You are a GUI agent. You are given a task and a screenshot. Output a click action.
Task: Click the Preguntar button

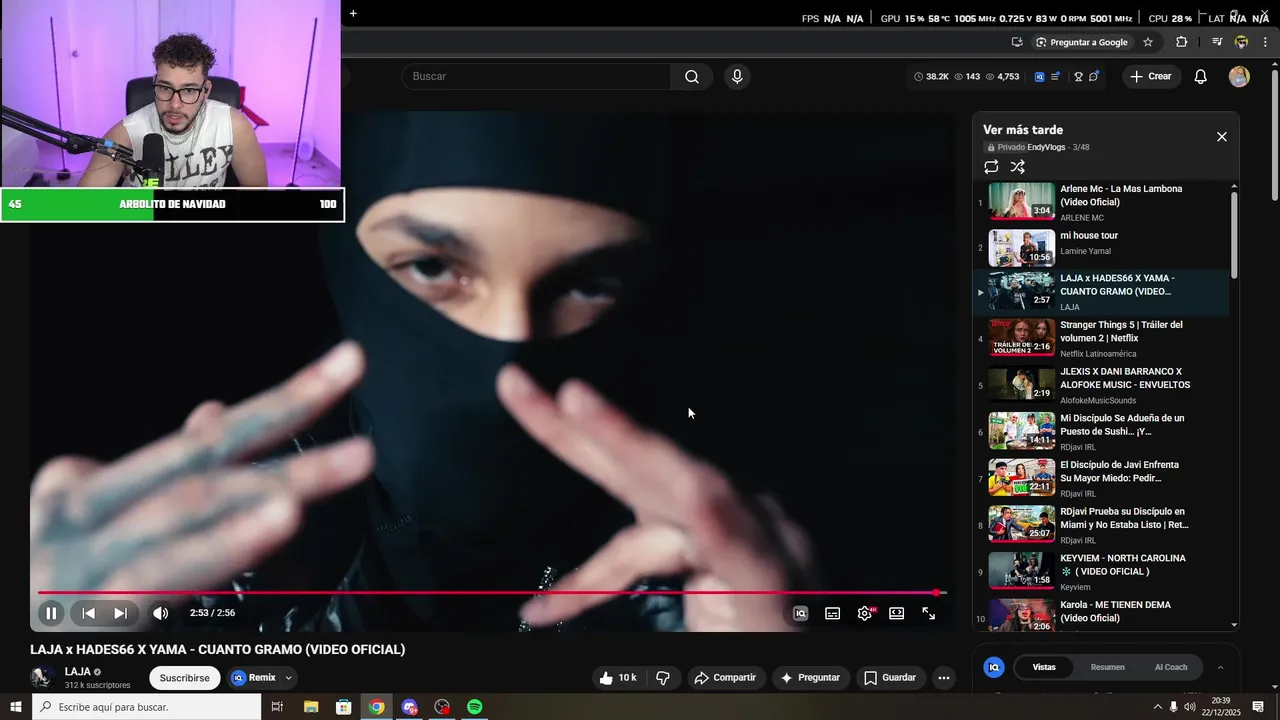pos(810,678)
